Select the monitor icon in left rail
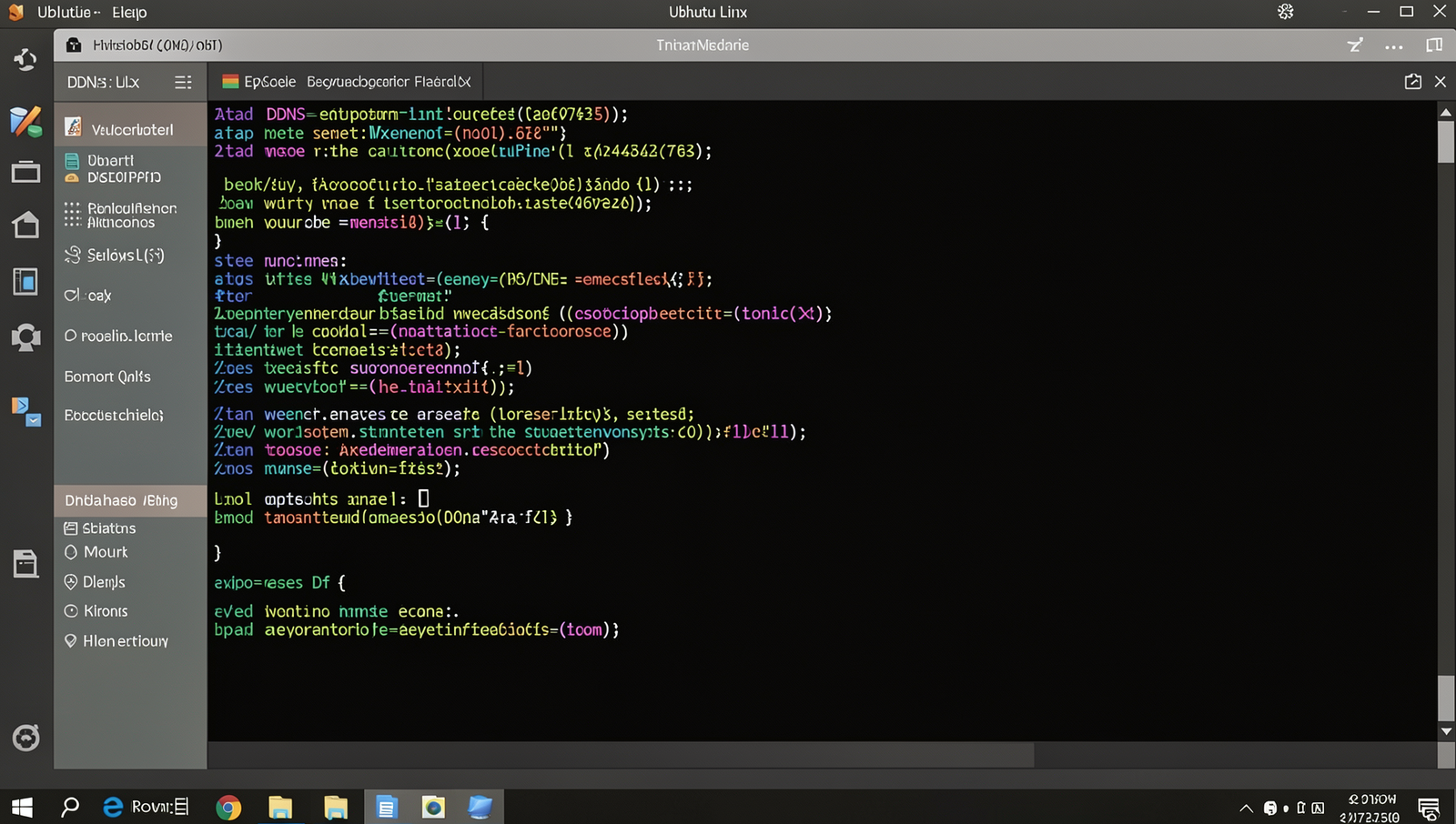This screenshot has width=1456, height=824. (x=25, y=172)
